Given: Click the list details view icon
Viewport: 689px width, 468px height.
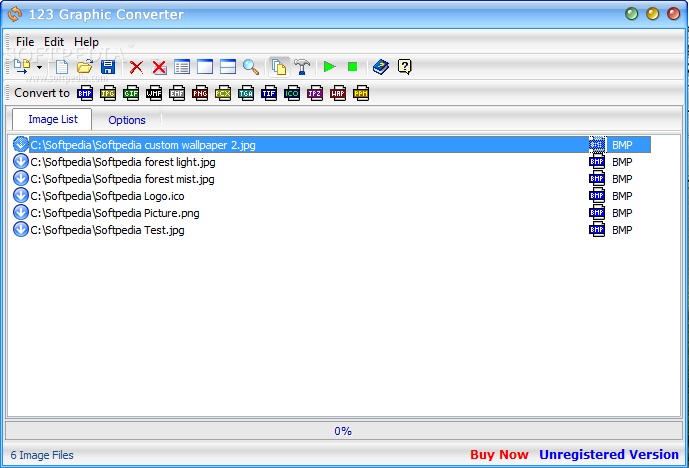Looking at the screenshot, I should pyautogui.click(x=182, y=67).
